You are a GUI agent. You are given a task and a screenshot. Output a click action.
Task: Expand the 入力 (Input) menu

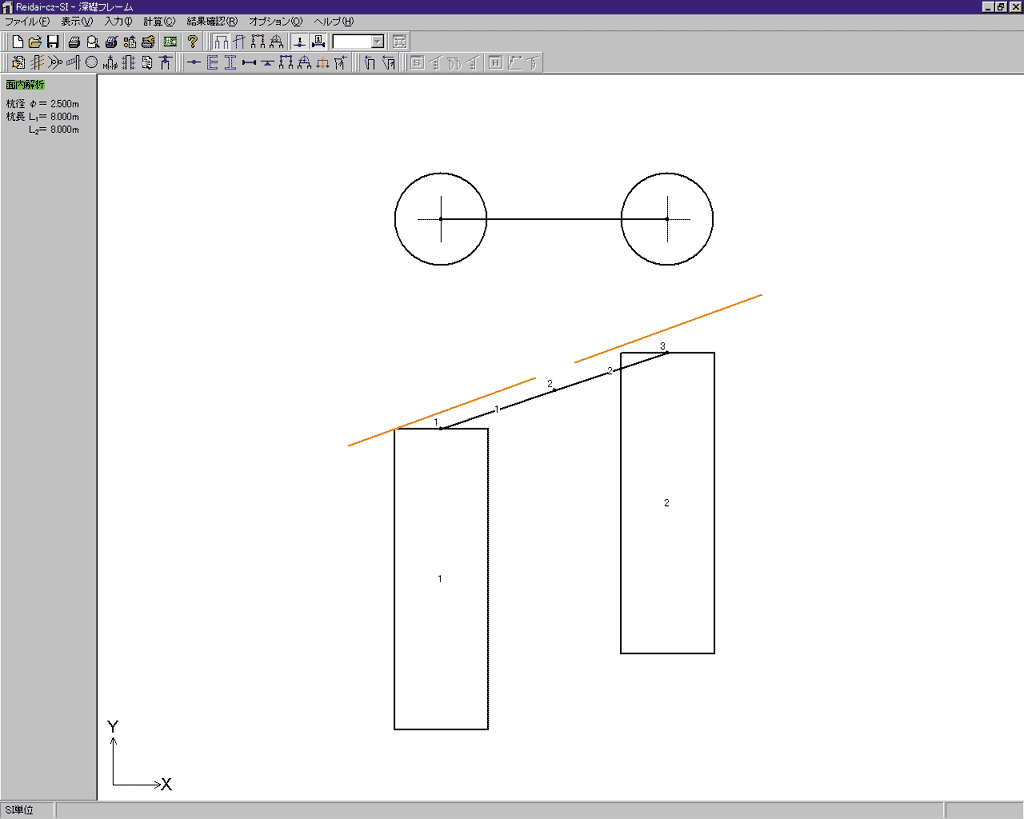(x=118, y=21)
